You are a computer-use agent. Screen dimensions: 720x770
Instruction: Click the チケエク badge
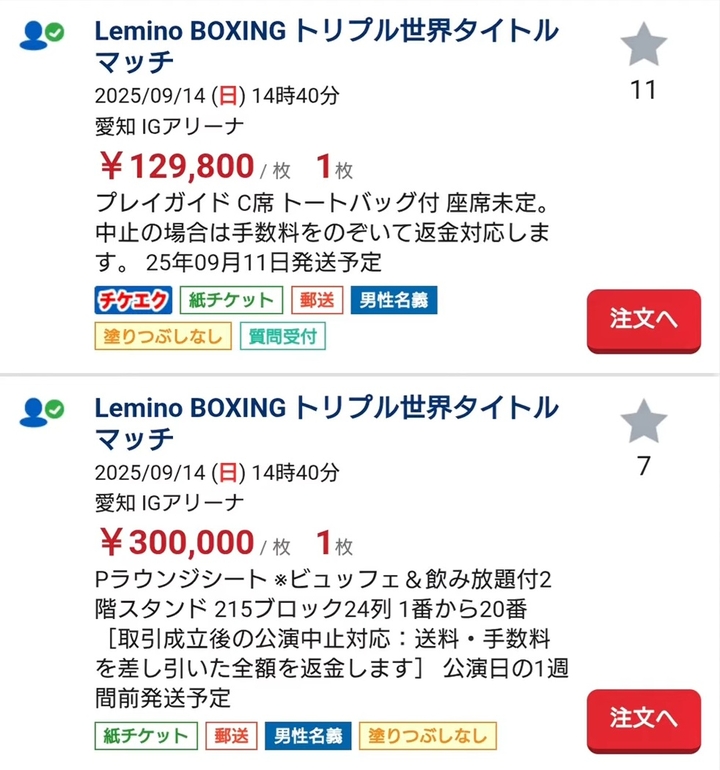coord(134,300)
